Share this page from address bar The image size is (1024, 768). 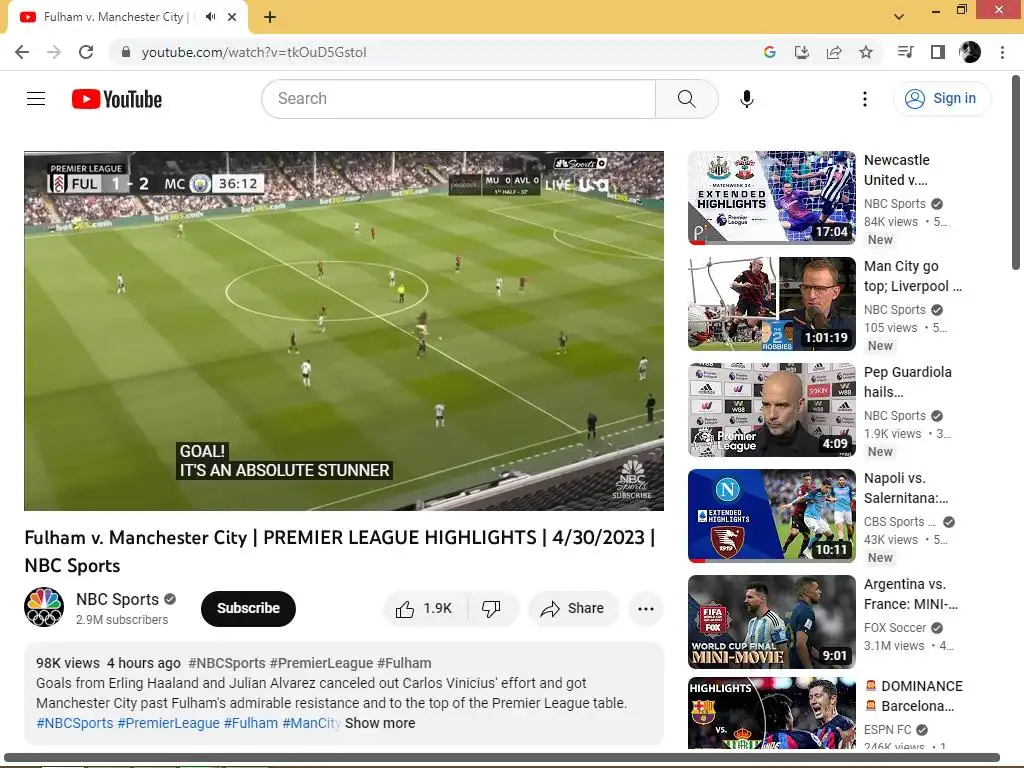(834, 52)
